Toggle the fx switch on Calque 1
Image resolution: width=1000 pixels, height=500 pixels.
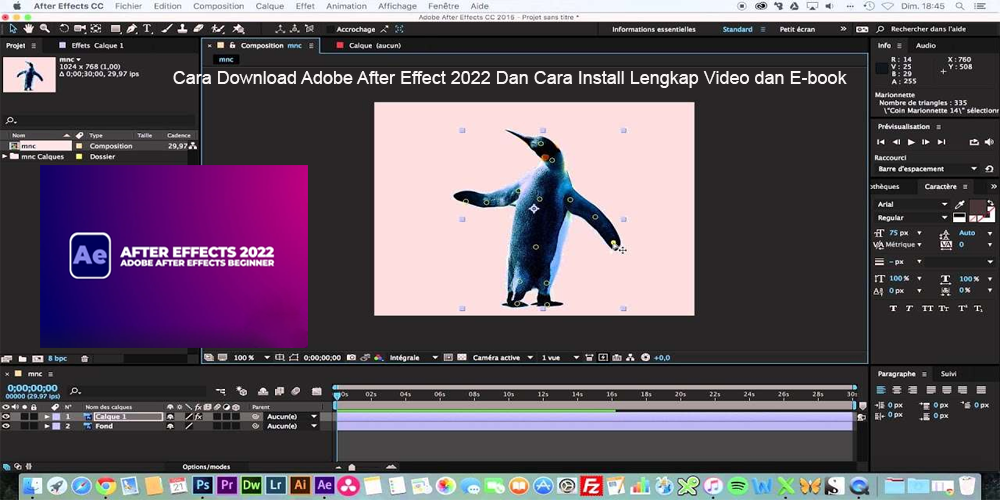tap(198, 416)
